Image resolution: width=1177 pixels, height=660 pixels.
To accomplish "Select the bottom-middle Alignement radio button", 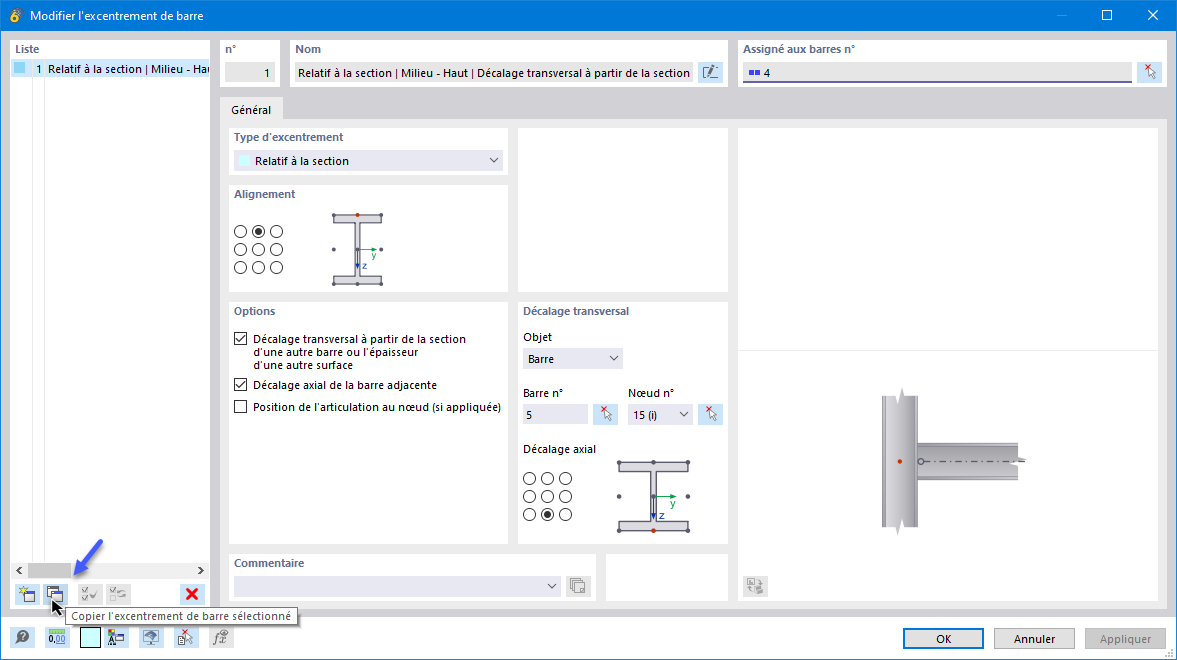I will pos(258,267).
